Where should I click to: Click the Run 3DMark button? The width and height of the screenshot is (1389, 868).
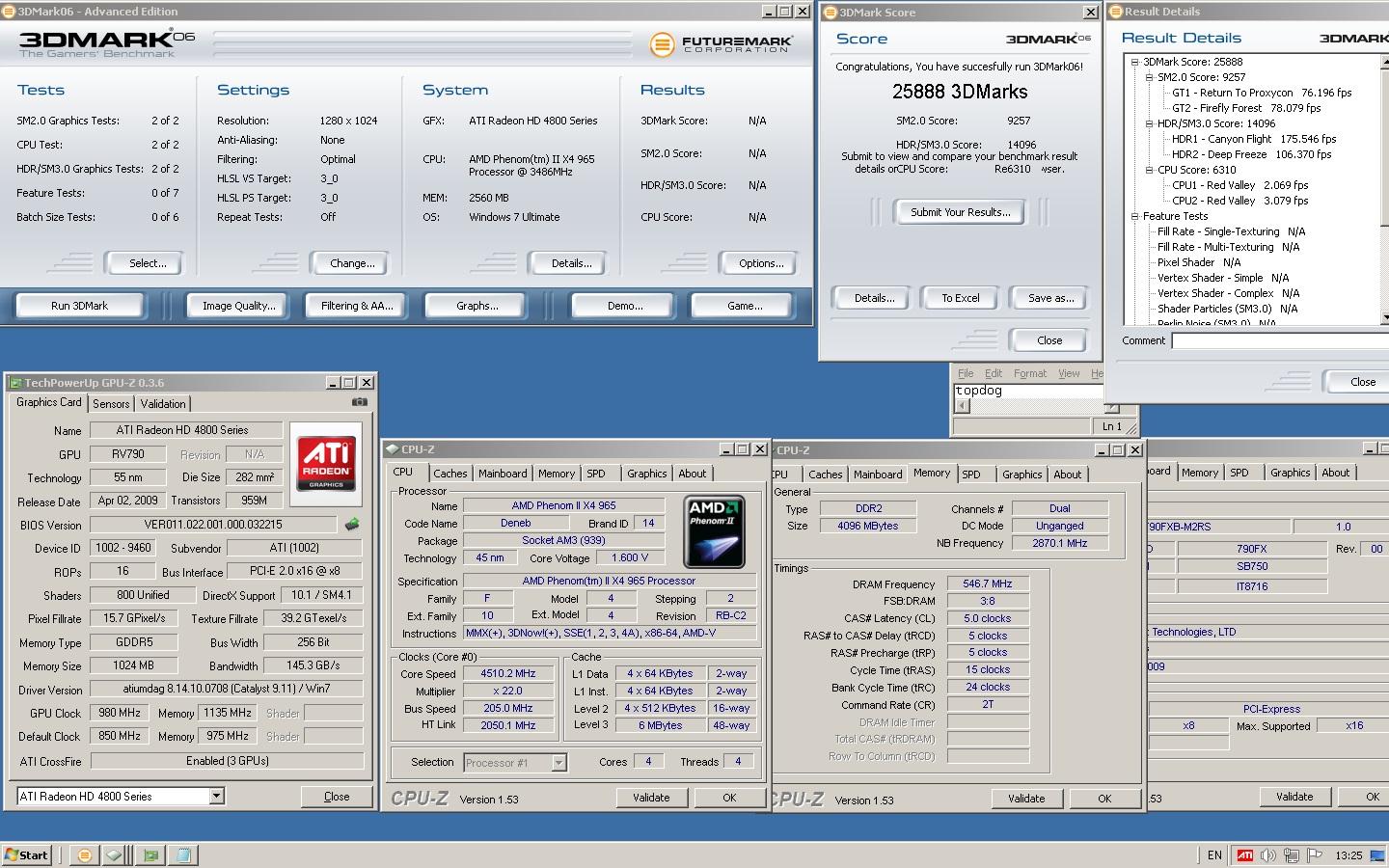79,306
